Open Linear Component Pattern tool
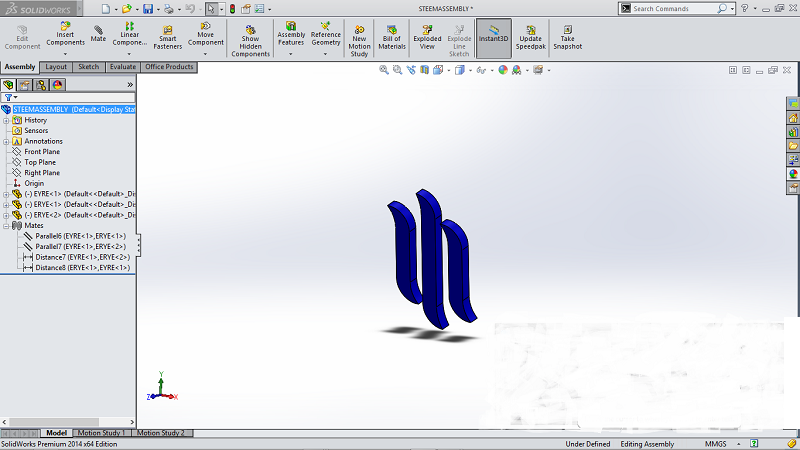800x450 pixels. point(130,35)
